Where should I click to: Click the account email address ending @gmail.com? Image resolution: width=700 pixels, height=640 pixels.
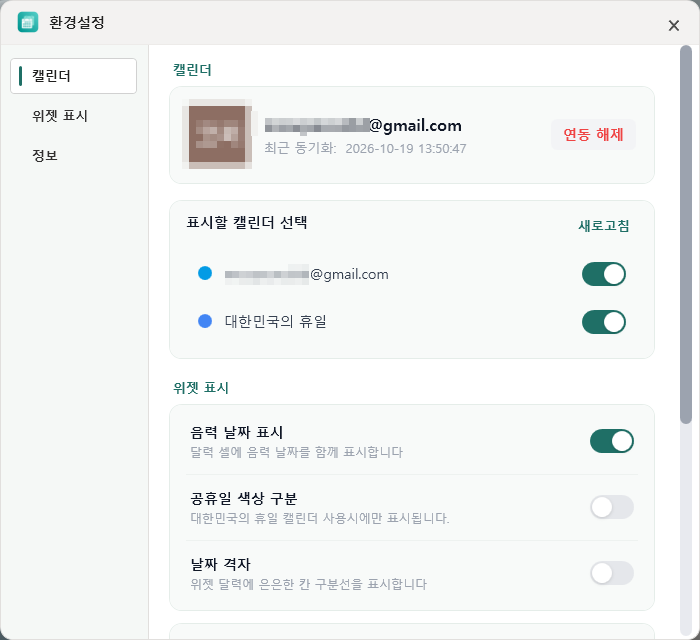point(363,126)
